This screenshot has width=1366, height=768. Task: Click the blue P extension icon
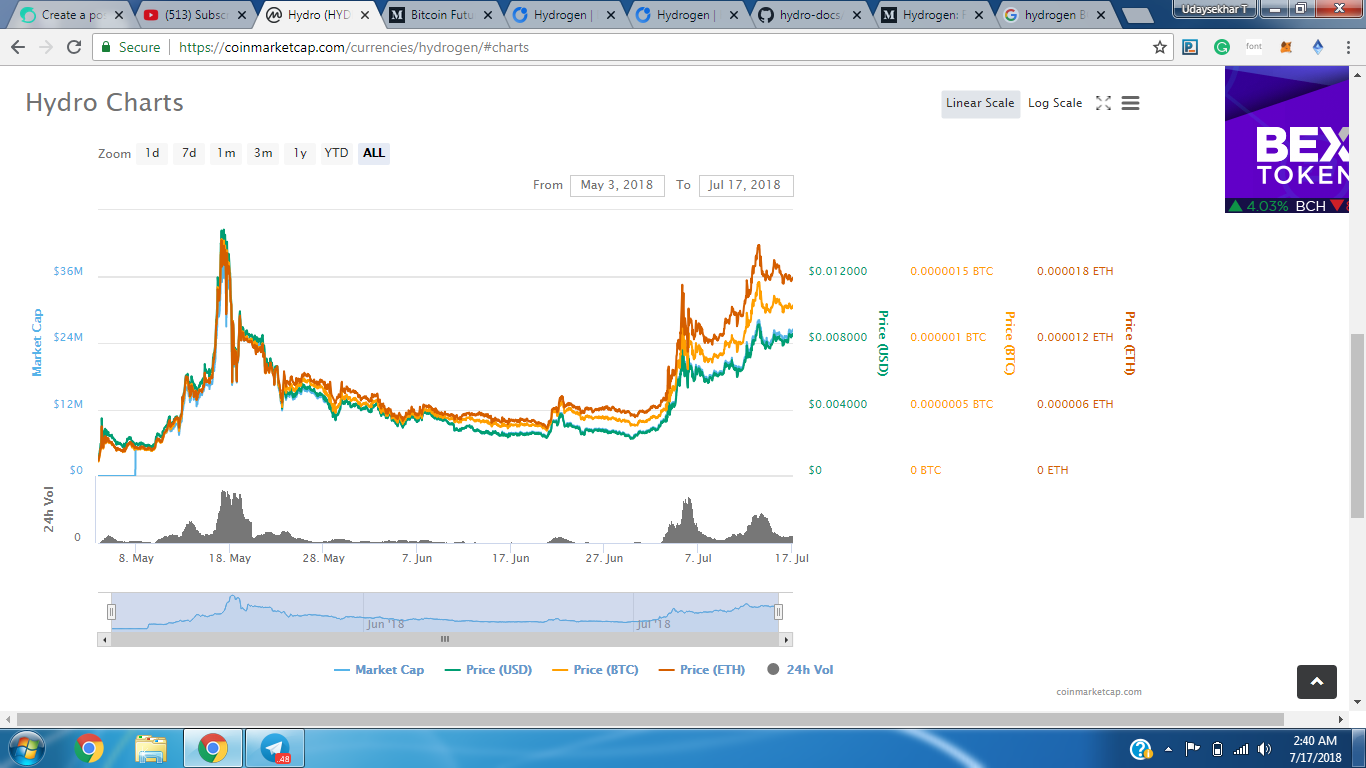click(x=1190, y=47)
